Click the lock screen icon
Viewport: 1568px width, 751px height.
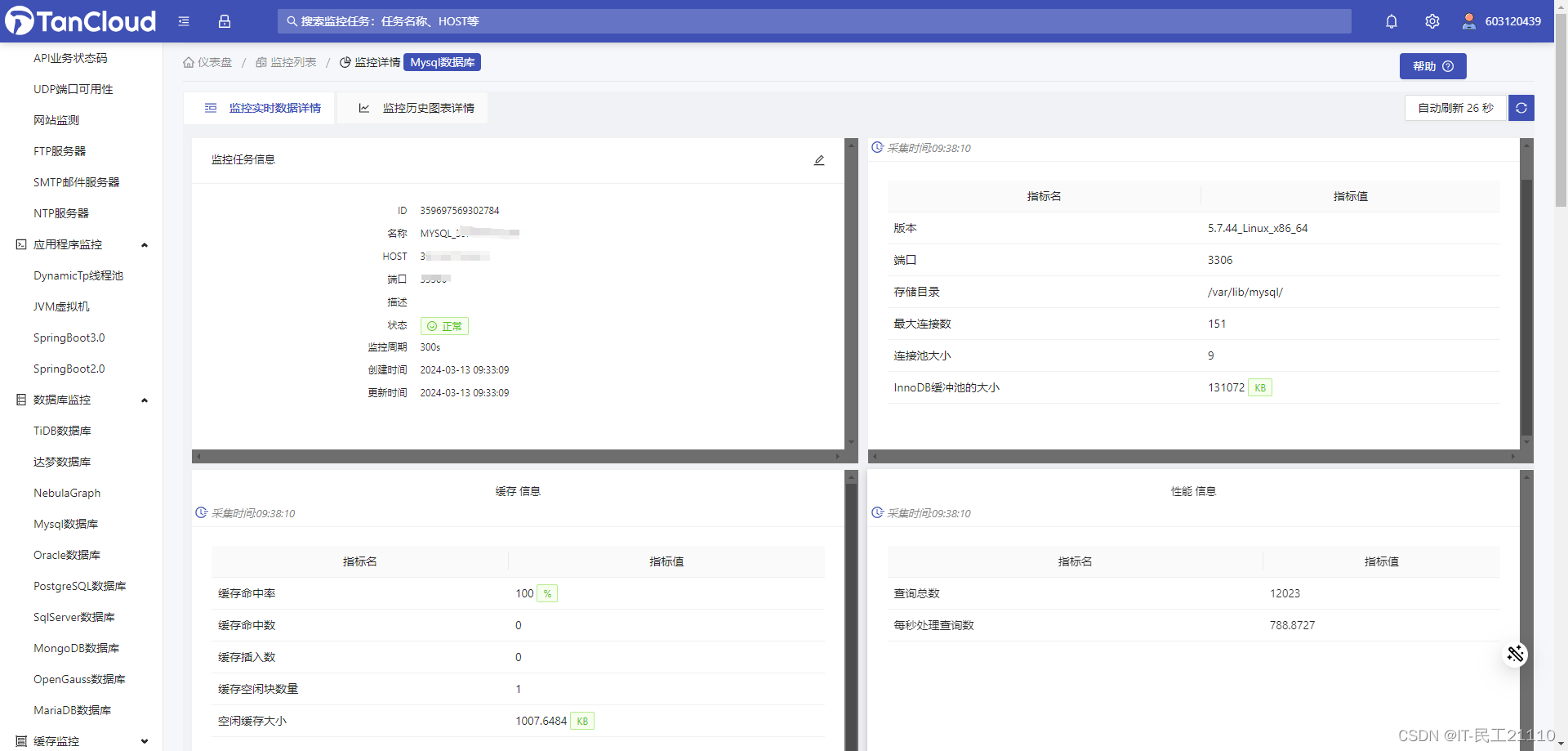pyautogui.click(x=225, y=21)
